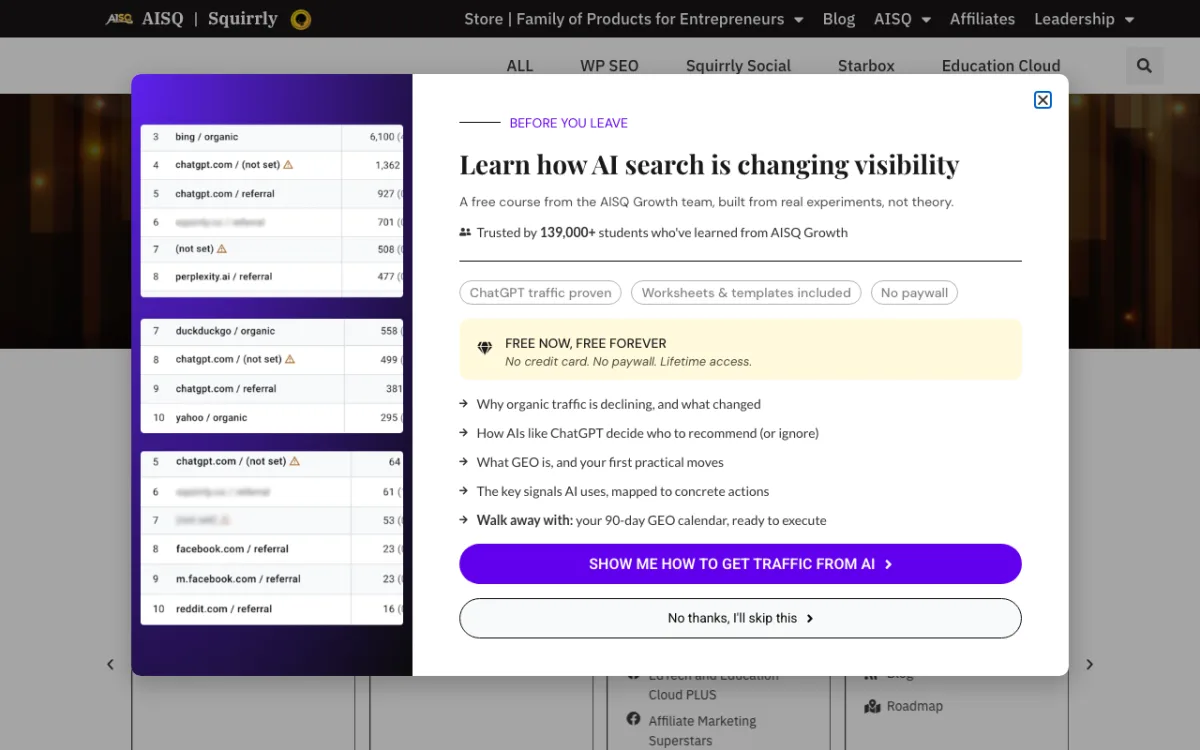This screenshot has height=750, width=1200.
Task: Expand the Leadership dropdown menu
Action: click(1084, 19)
